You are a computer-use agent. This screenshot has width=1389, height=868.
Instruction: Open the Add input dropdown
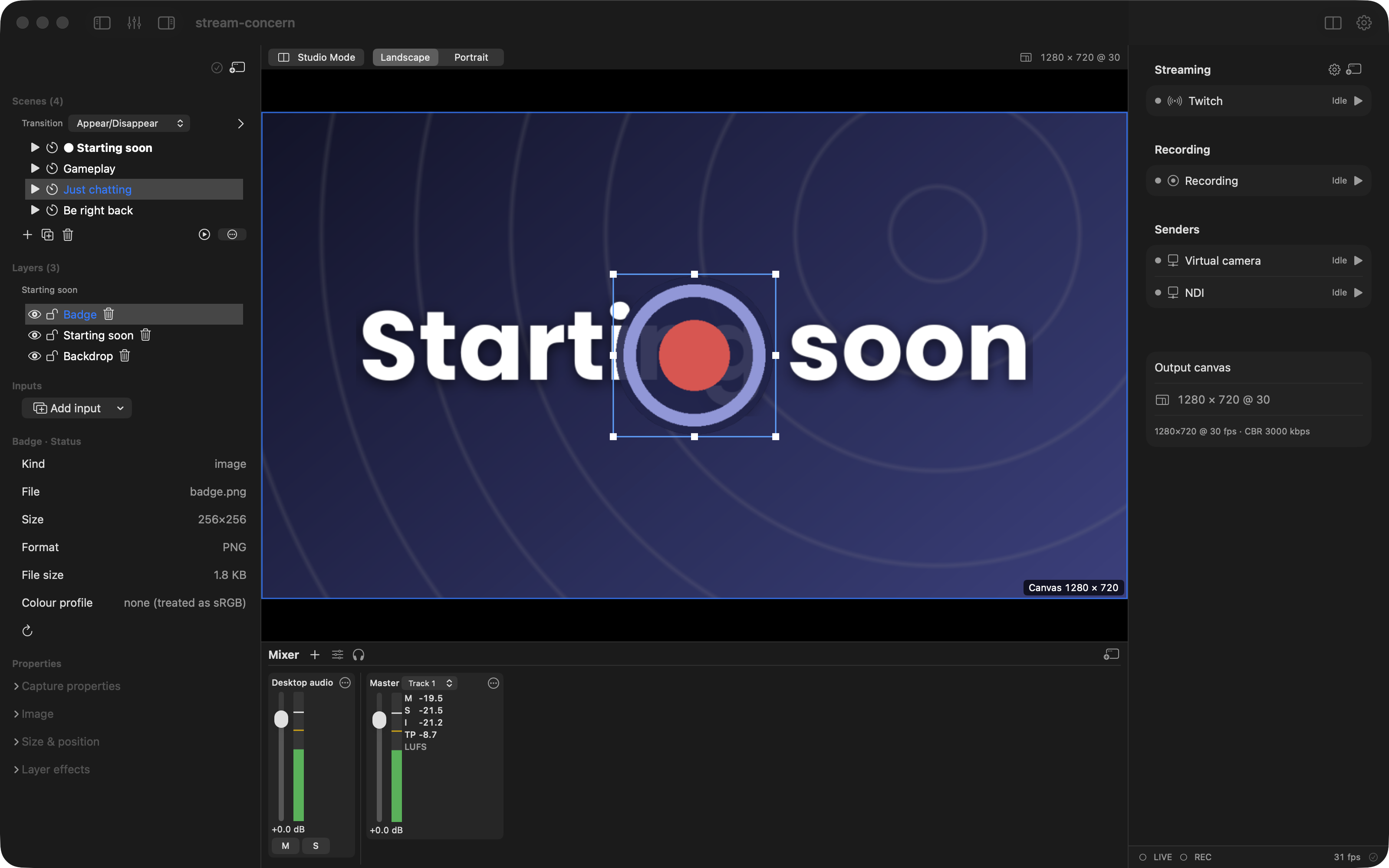click(77, 408)
